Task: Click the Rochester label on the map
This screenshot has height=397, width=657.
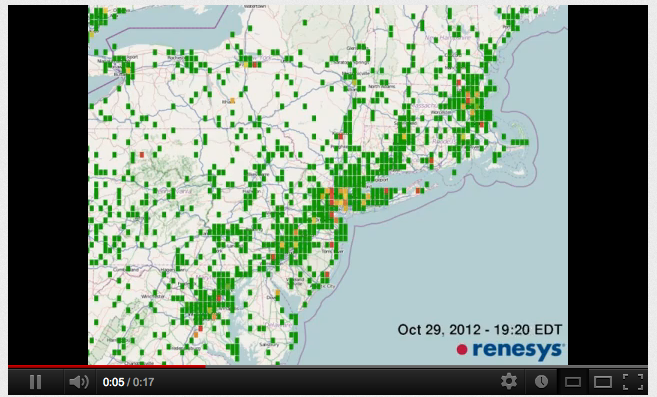Action: click(x=176, y=57)
